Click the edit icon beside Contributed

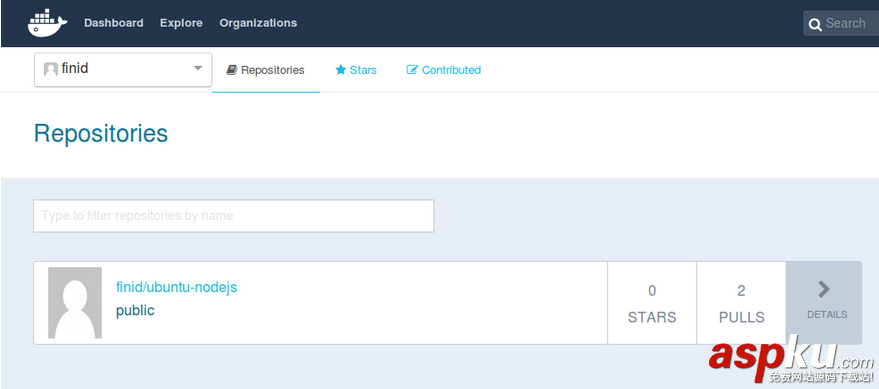[x=412, y=70]
